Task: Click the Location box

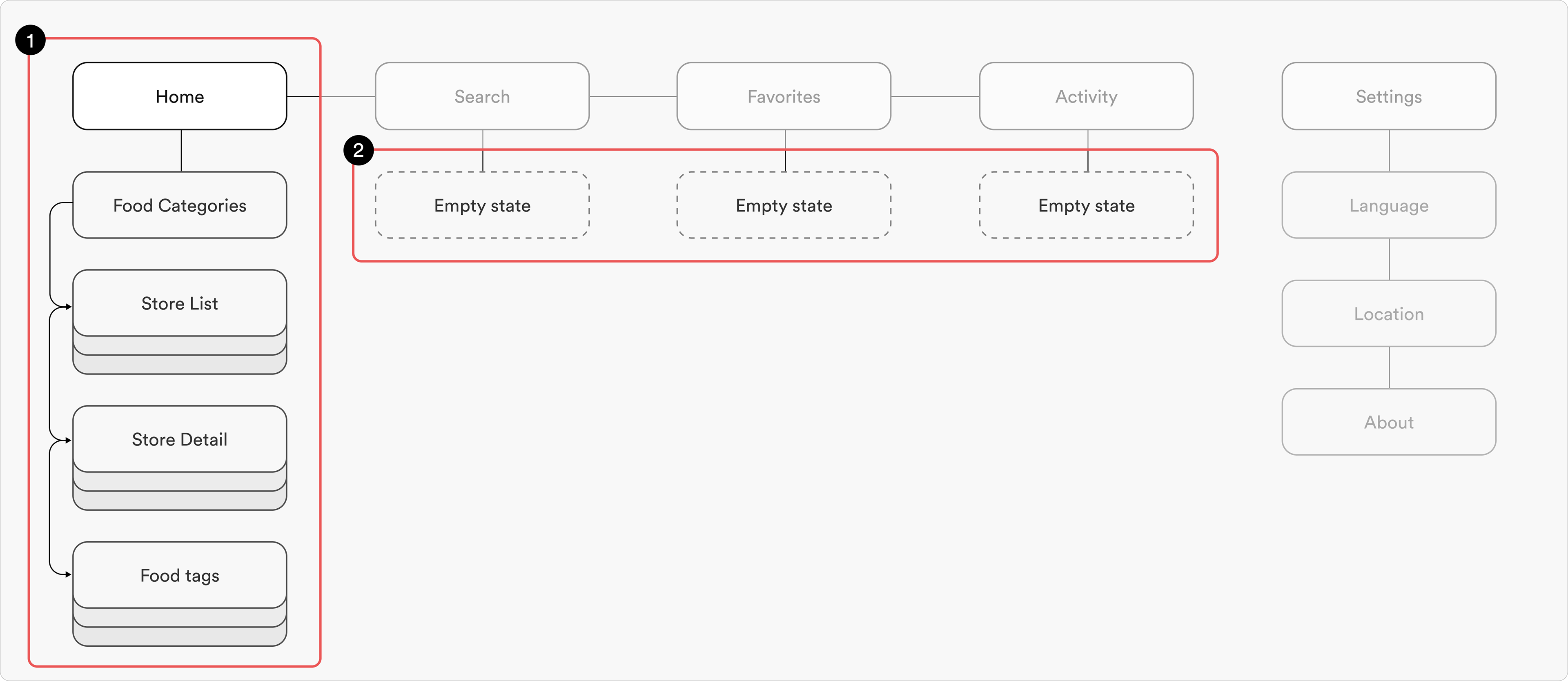Action: point(1389,314)
